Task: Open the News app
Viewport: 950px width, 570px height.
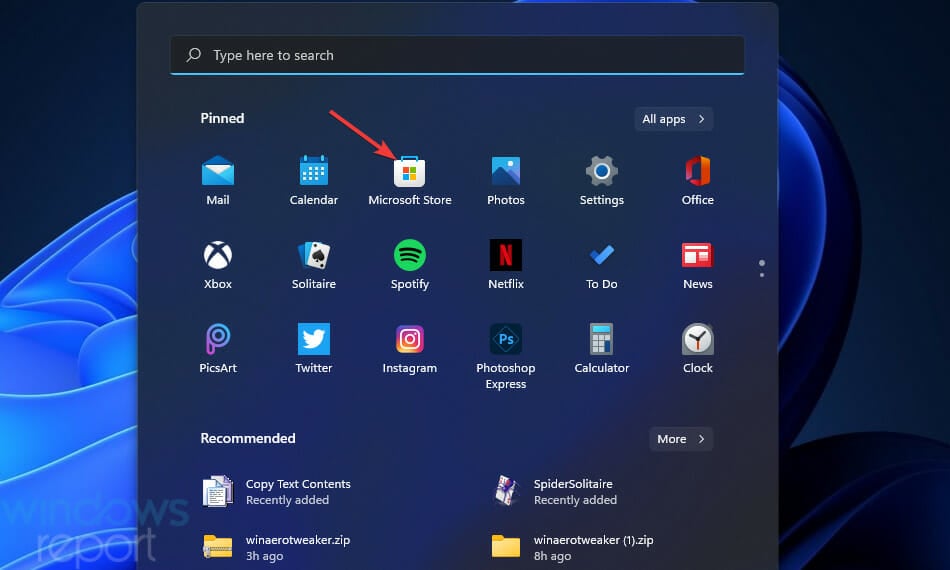Action: [697, 264]
